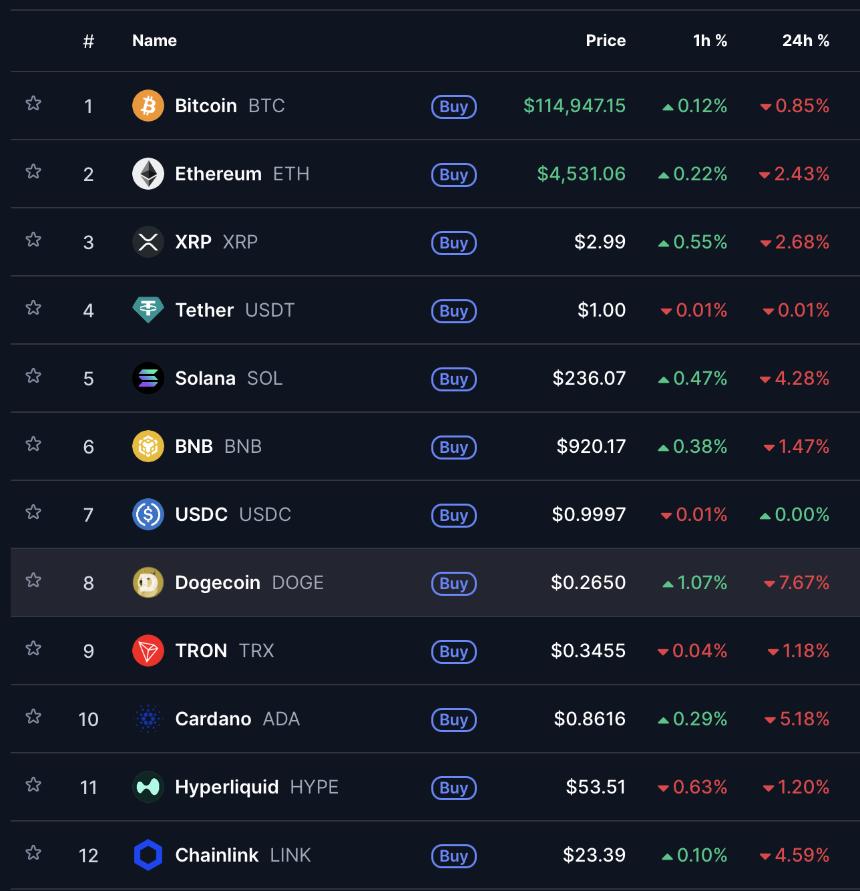Toggle watchlist star for Bitcoin

tap(34, 103)
